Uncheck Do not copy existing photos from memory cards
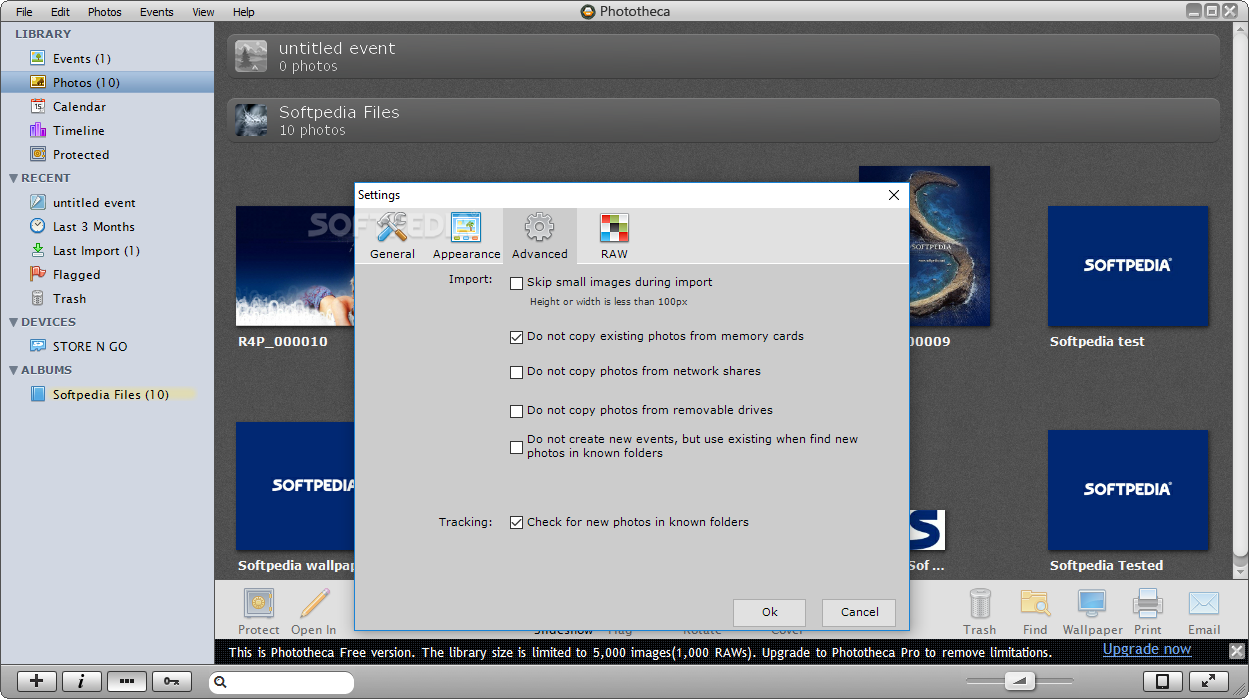 (x=516, y=337)
